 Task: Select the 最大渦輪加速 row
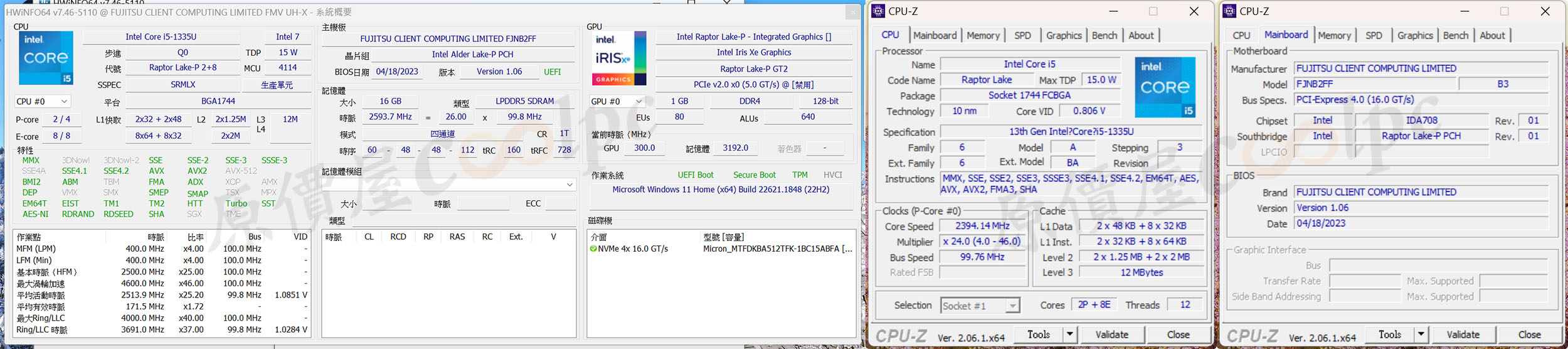click(x=162, y=284)
